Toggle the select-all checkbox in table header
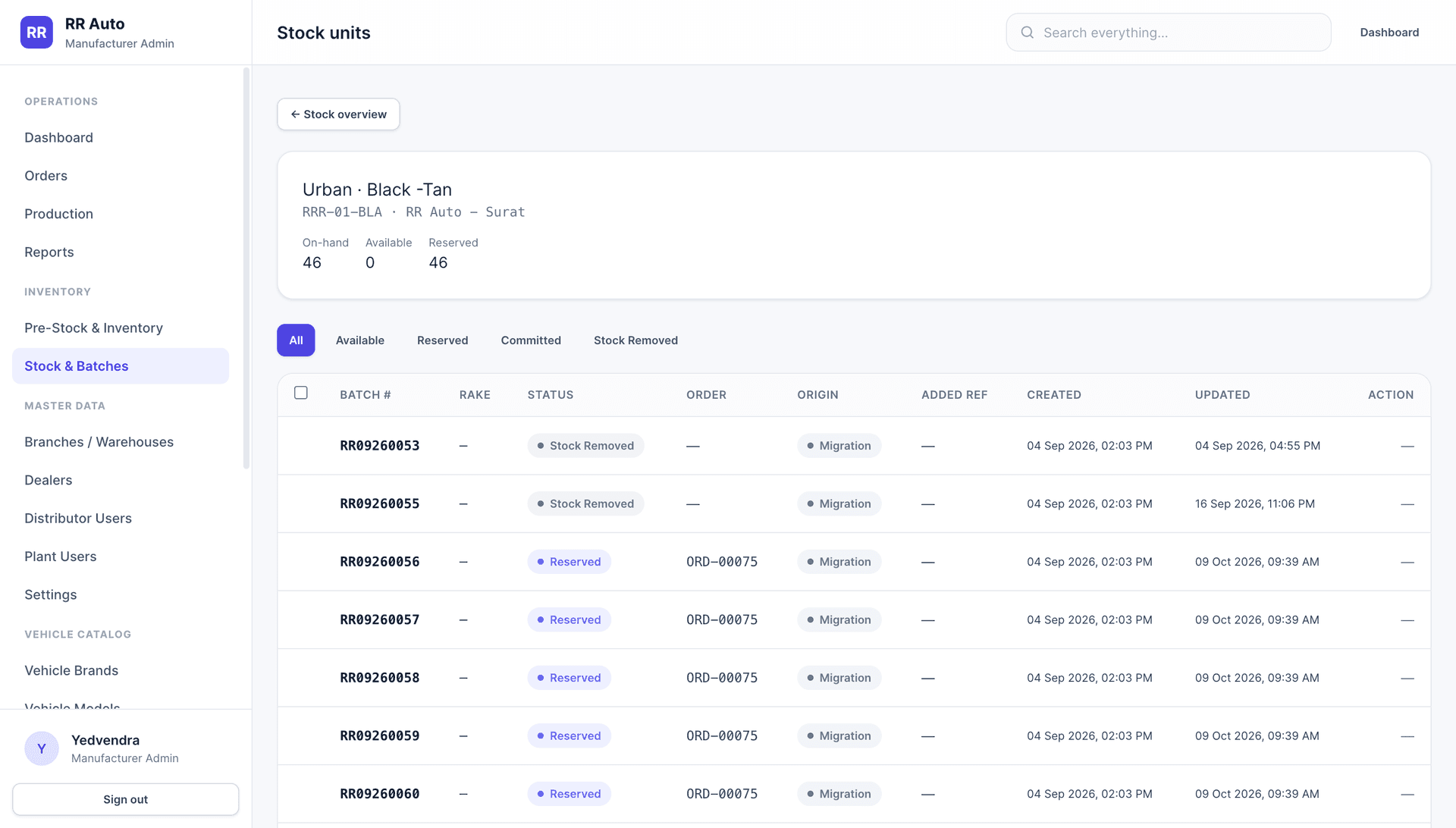Screen dimensions: 1456x828 301,393
